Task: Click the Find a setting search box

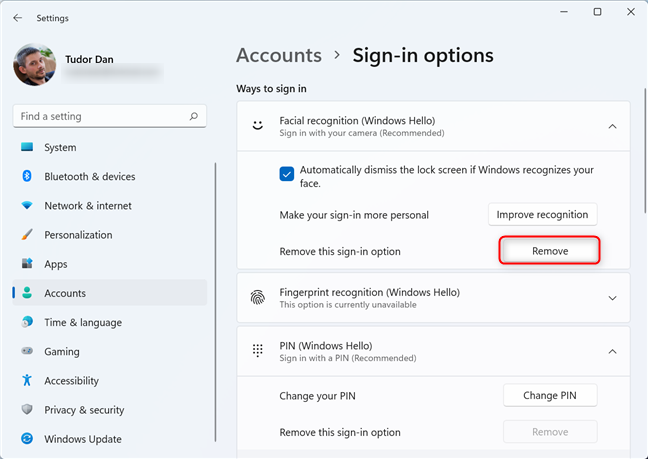Action: (x=110, y=116)
